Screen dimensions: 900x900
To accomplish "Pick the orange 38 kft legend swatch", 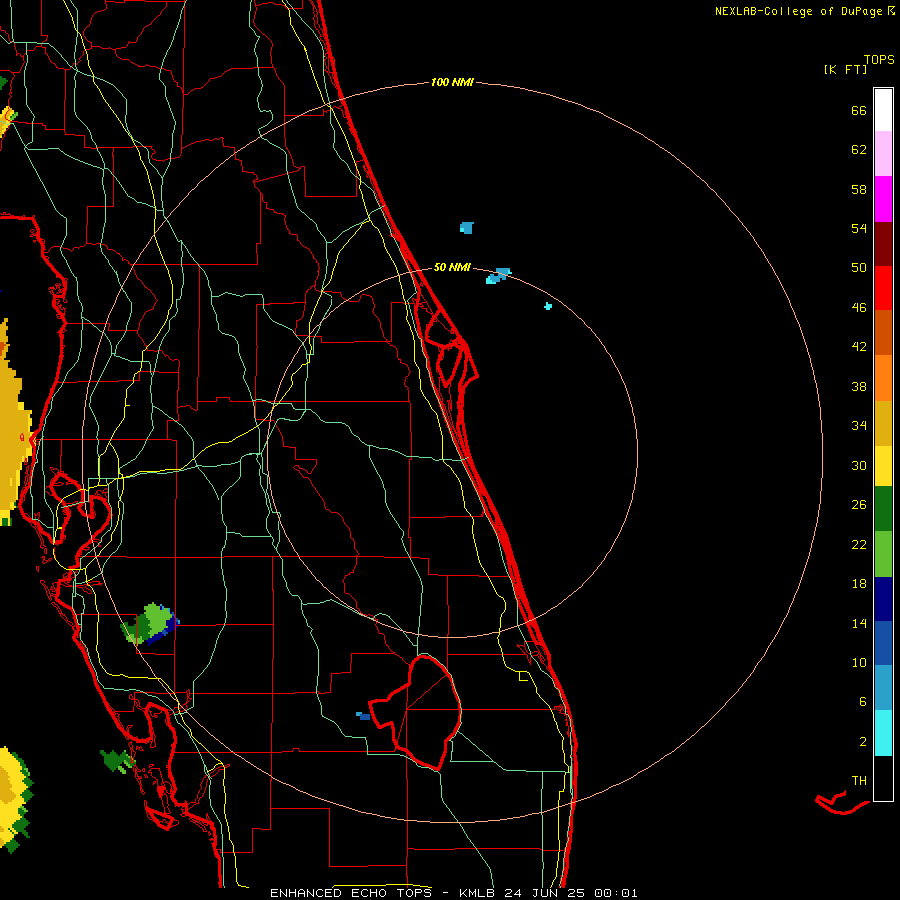I will point(883,378).
